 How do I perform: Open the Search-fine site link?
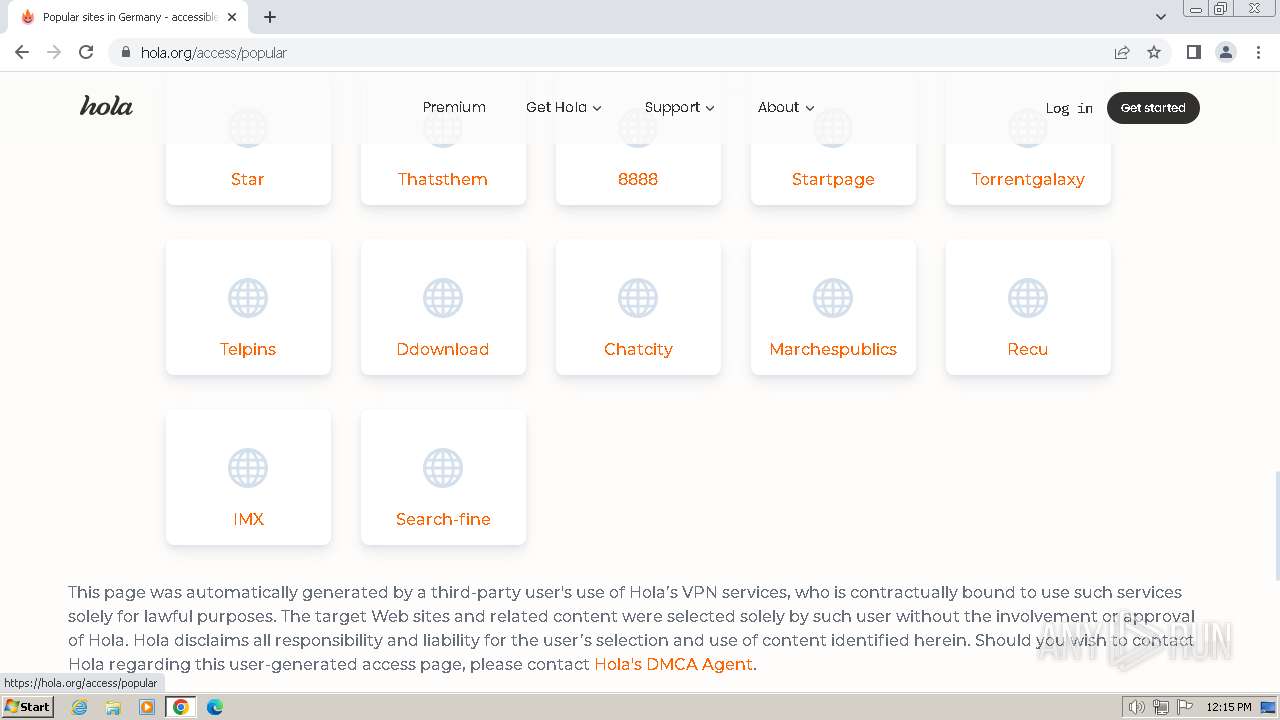coord(443,519)
